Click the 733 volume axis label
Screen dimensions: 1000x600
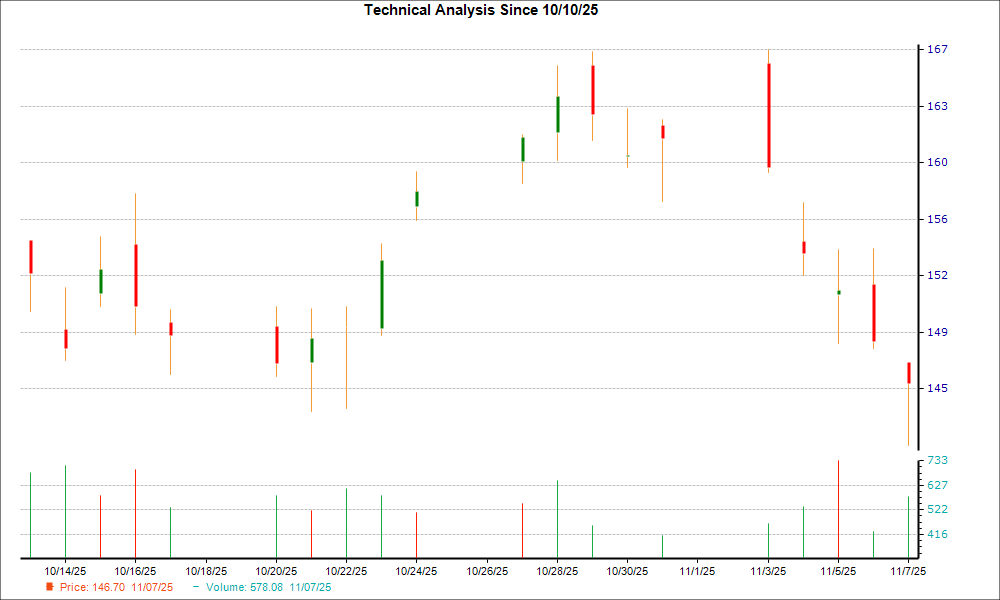(938, 460)
